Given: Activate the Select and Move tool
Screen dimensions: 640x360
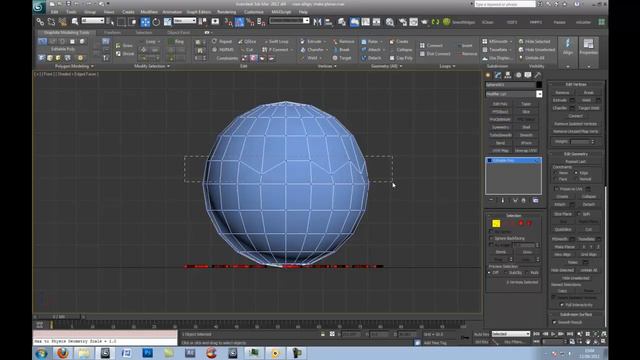Looking at the screenshot, I should pos(145,22).
